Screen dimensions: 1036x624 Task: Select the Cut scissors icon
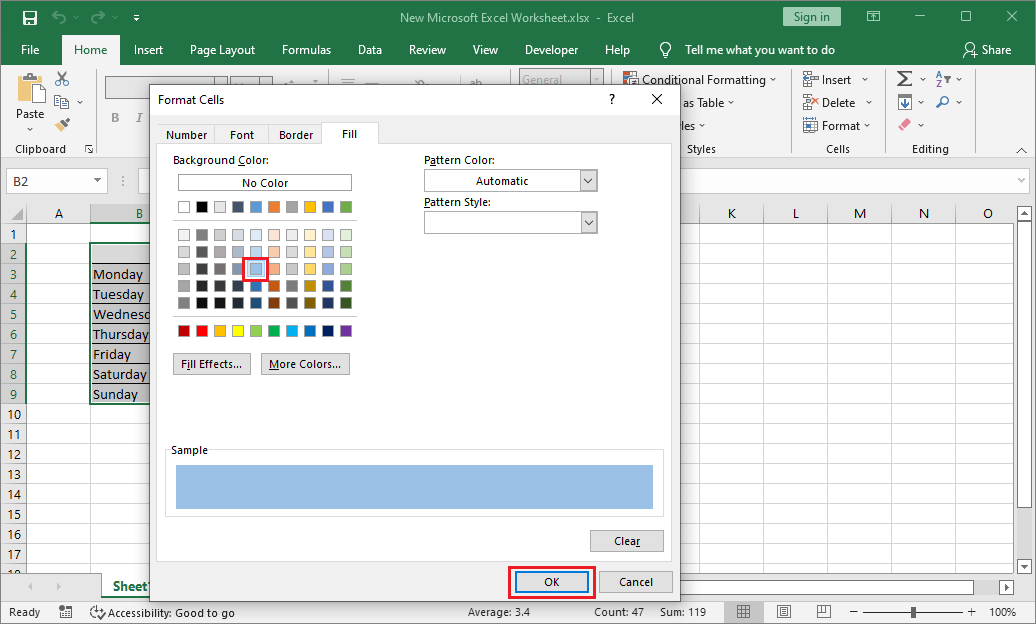tap(62, 78)
